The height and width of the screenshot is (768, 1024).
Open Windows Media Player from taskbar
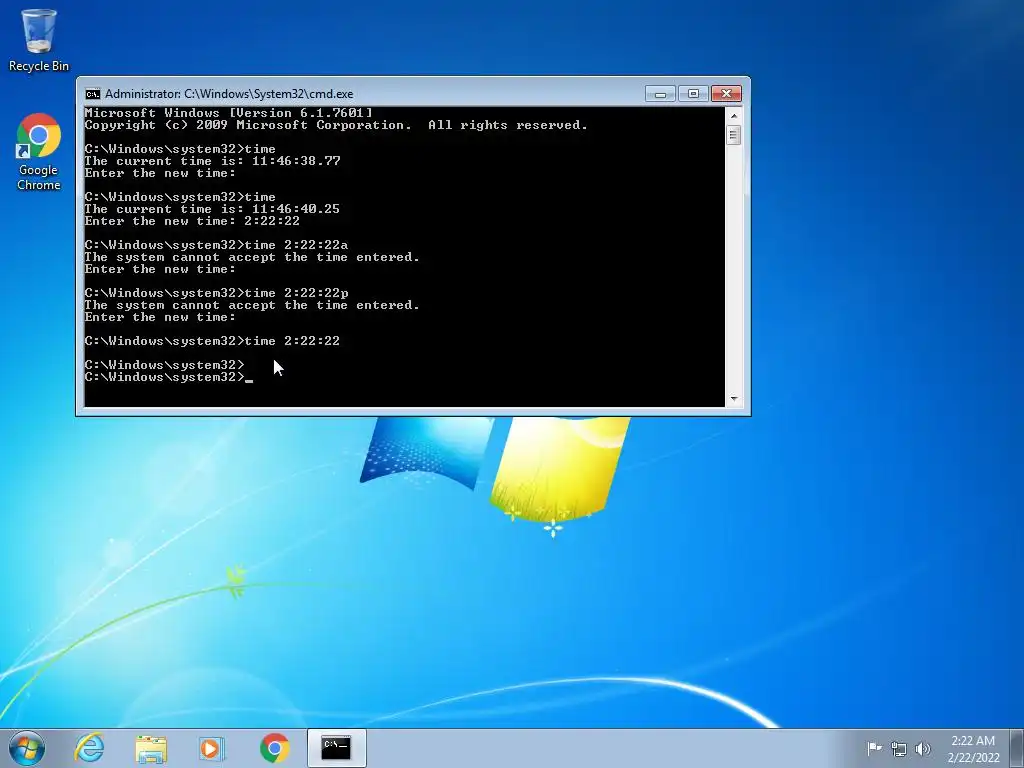(212, 748)
